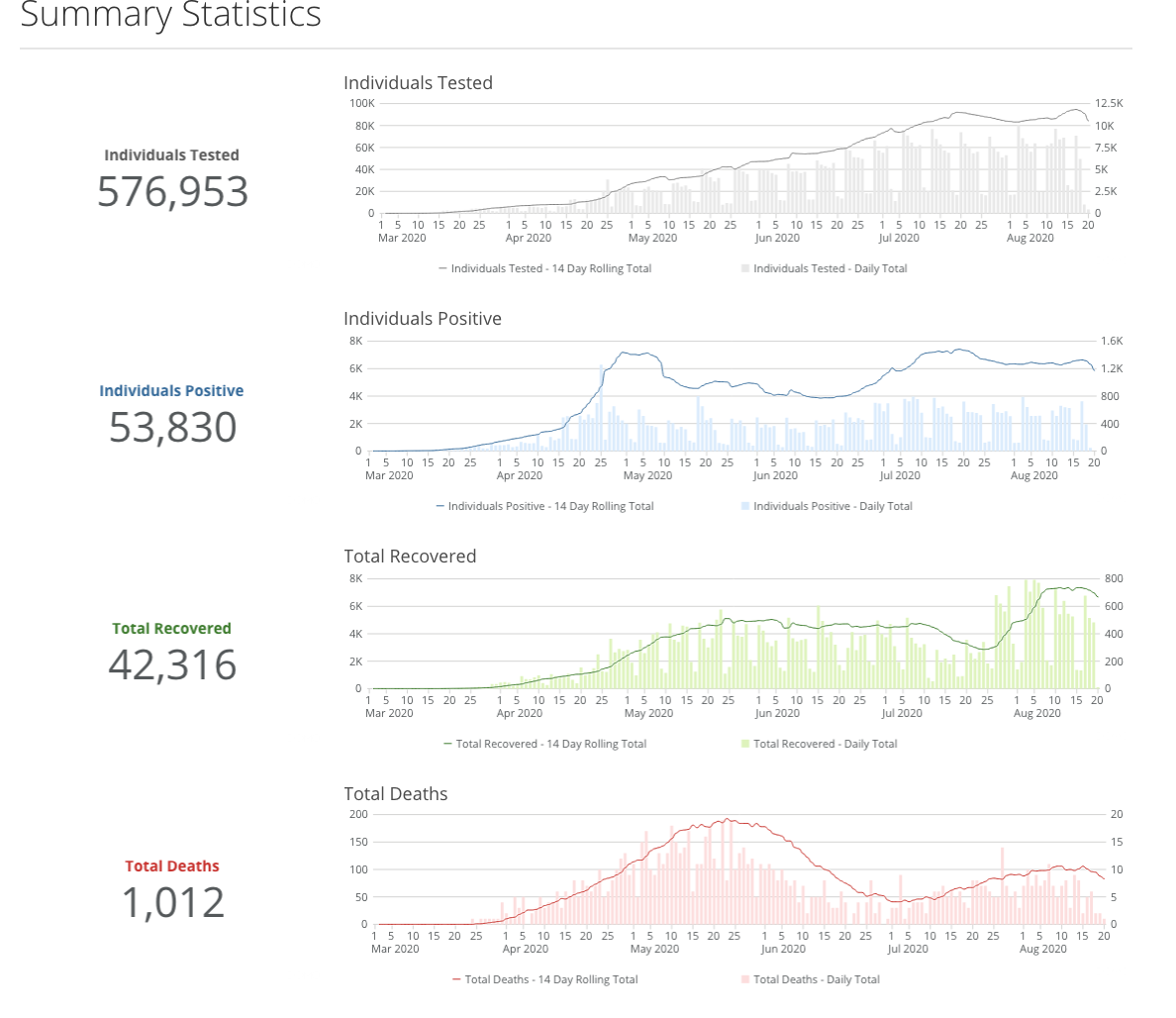Click the blue Individuals Positive stat label
This screenshot has width=1176, height=1018.
(x=171, y=391)
